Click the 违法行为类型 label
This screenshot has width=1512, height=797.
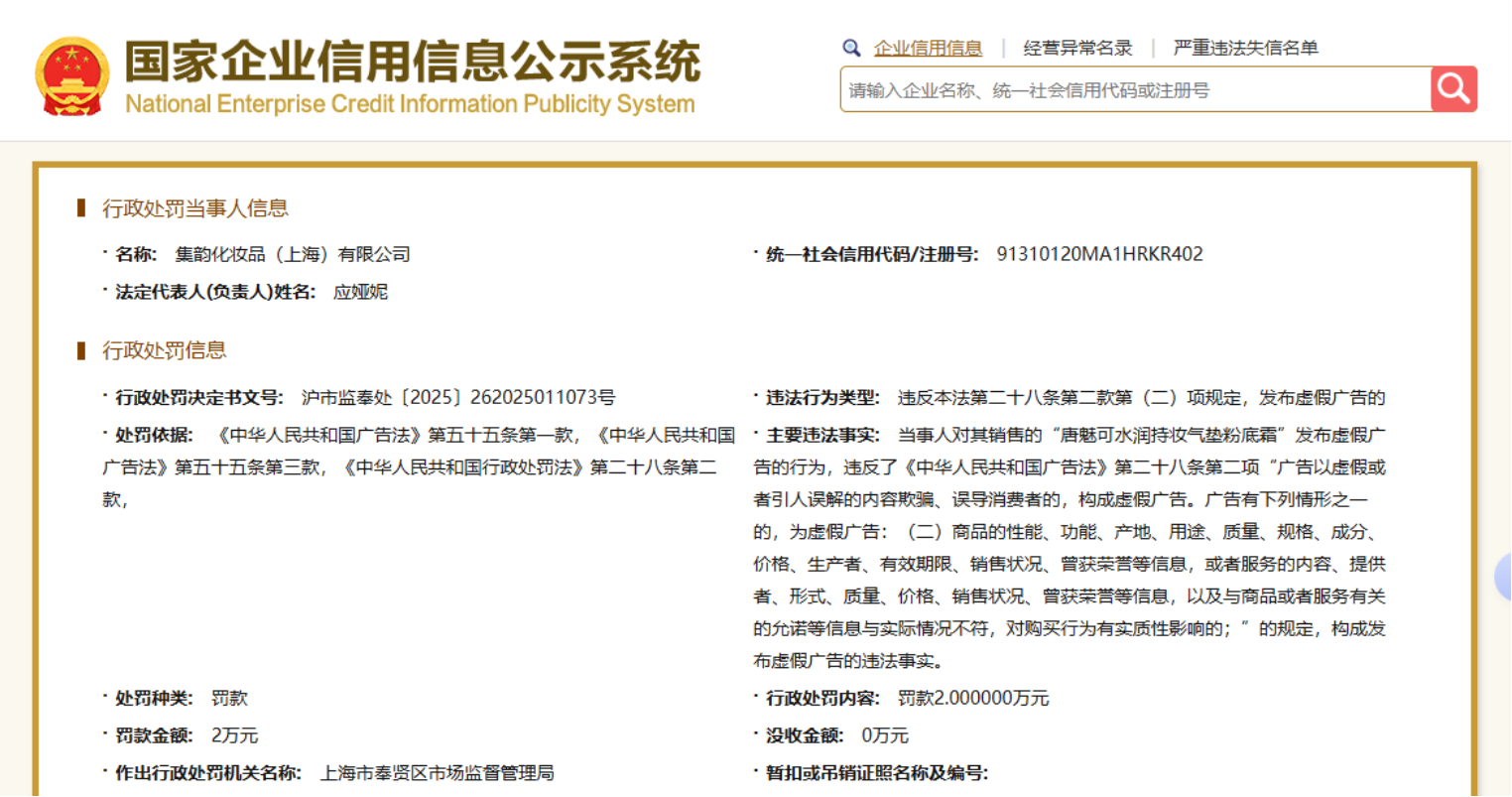pos(822,398)
